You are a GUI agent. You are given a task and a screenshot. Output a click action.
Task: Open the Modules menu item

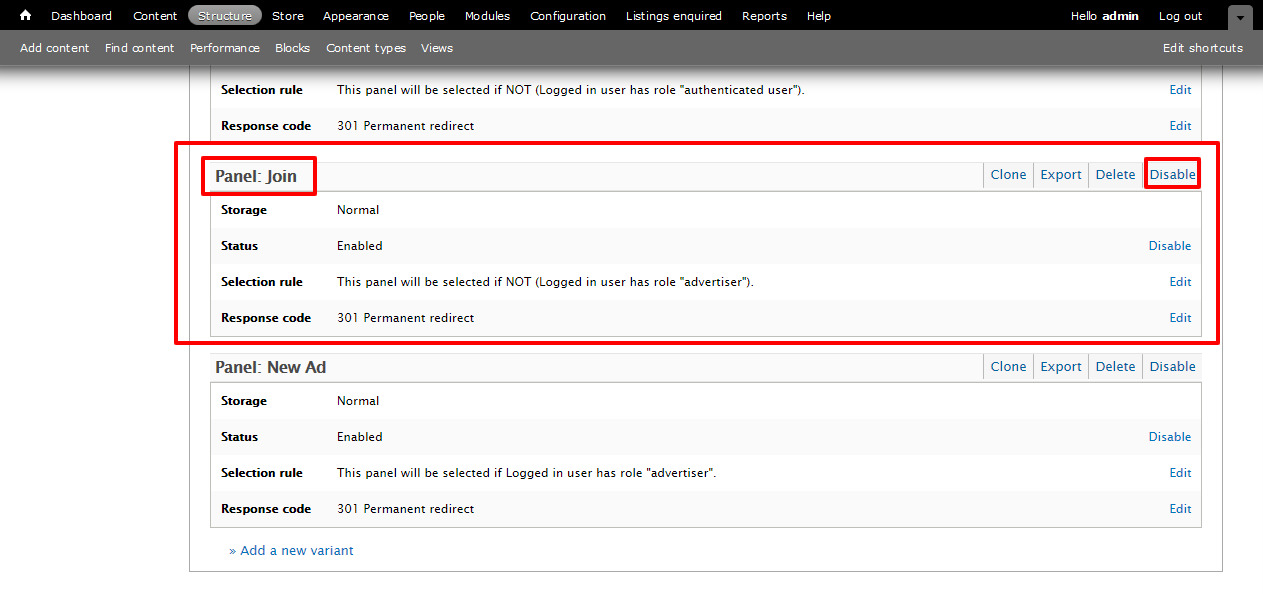(x=487, y=16)
